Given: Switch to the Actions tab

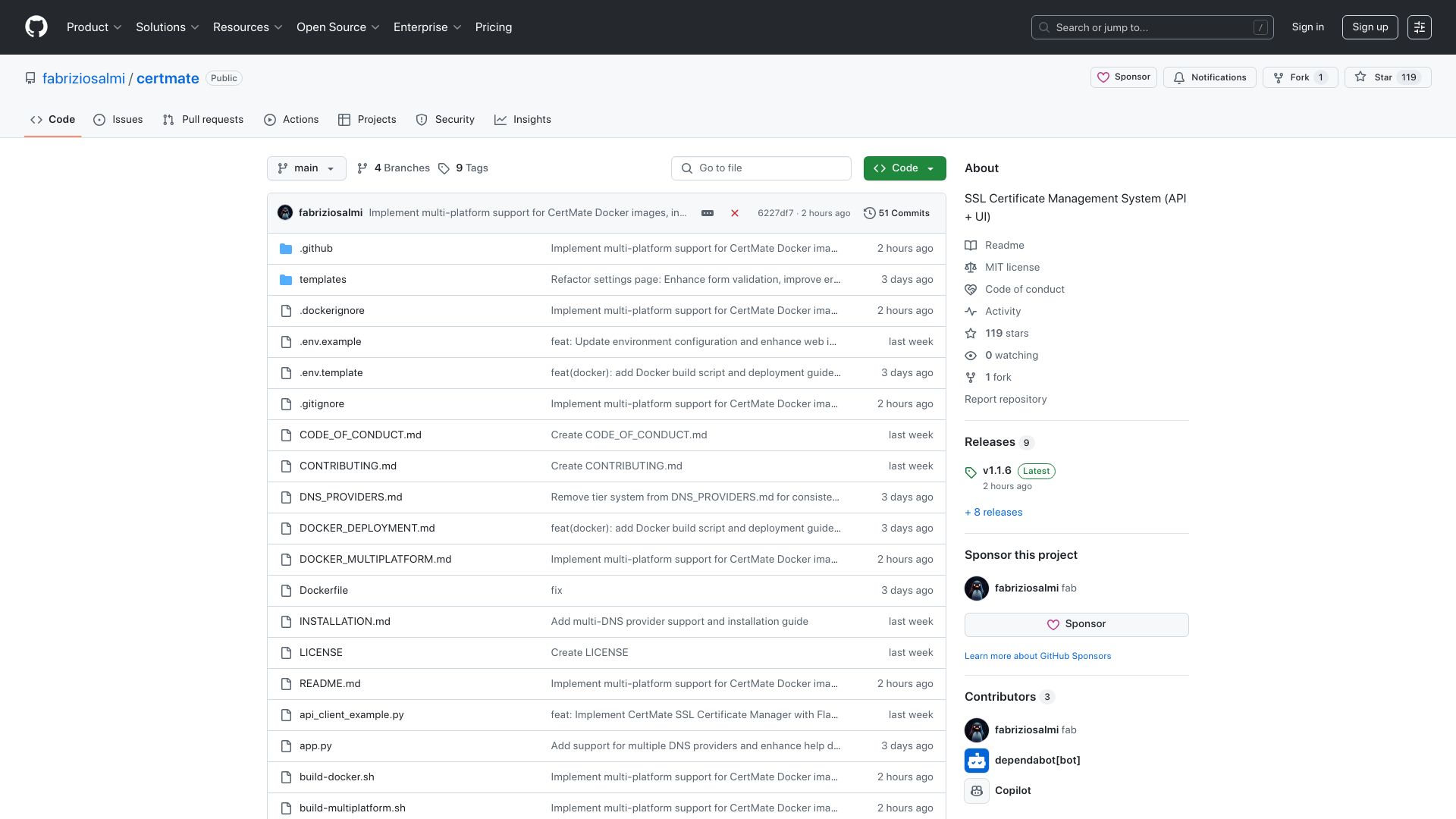Looking at the screenshot, I should coord(291,120).
